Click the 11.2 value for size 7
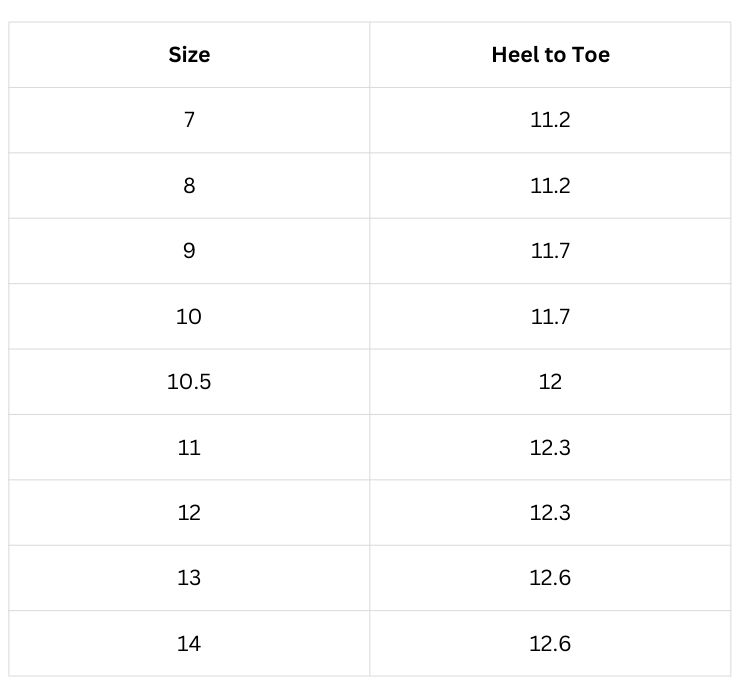Screen dimensions: 740x700 click(x=550, y=120)
